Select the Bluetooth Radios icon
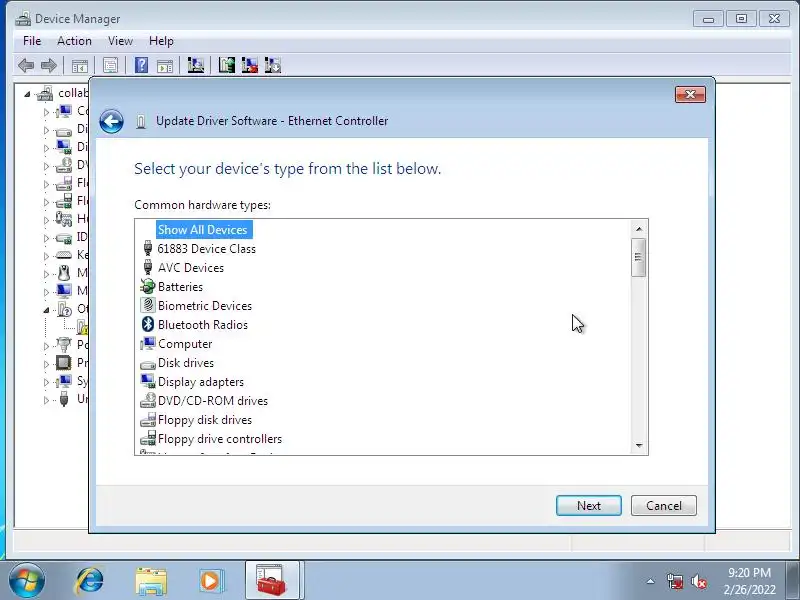 click(147, 324)
